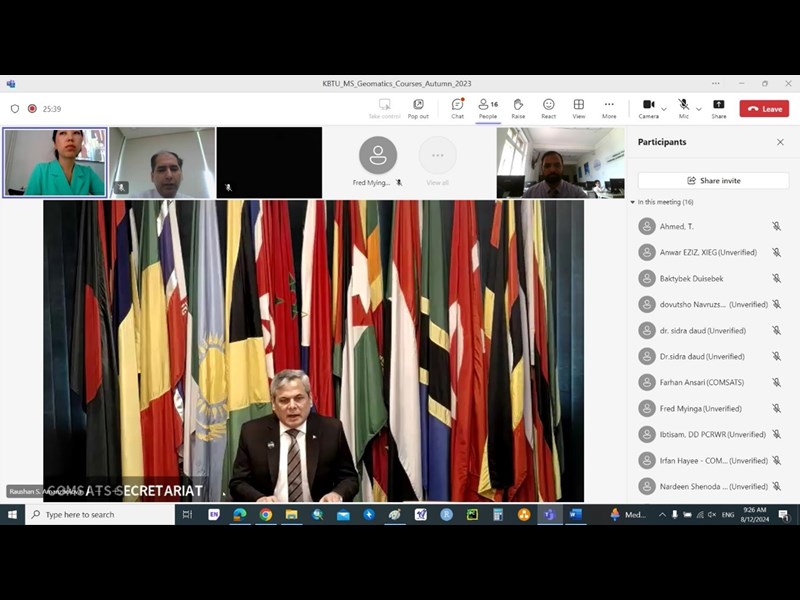This screenshot has height=600, width=800.
Task: Open the People participants button
Action: point(488,109)
